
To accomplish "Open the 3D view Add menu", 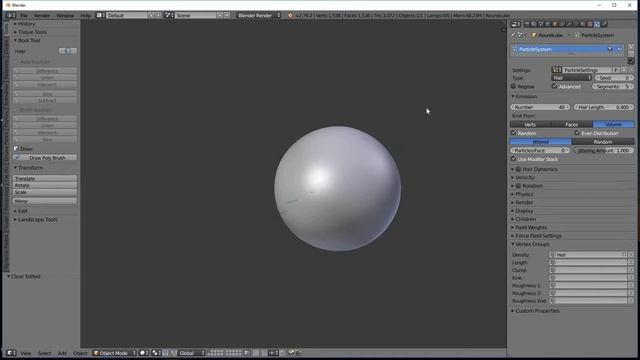I will click(62, 353).
